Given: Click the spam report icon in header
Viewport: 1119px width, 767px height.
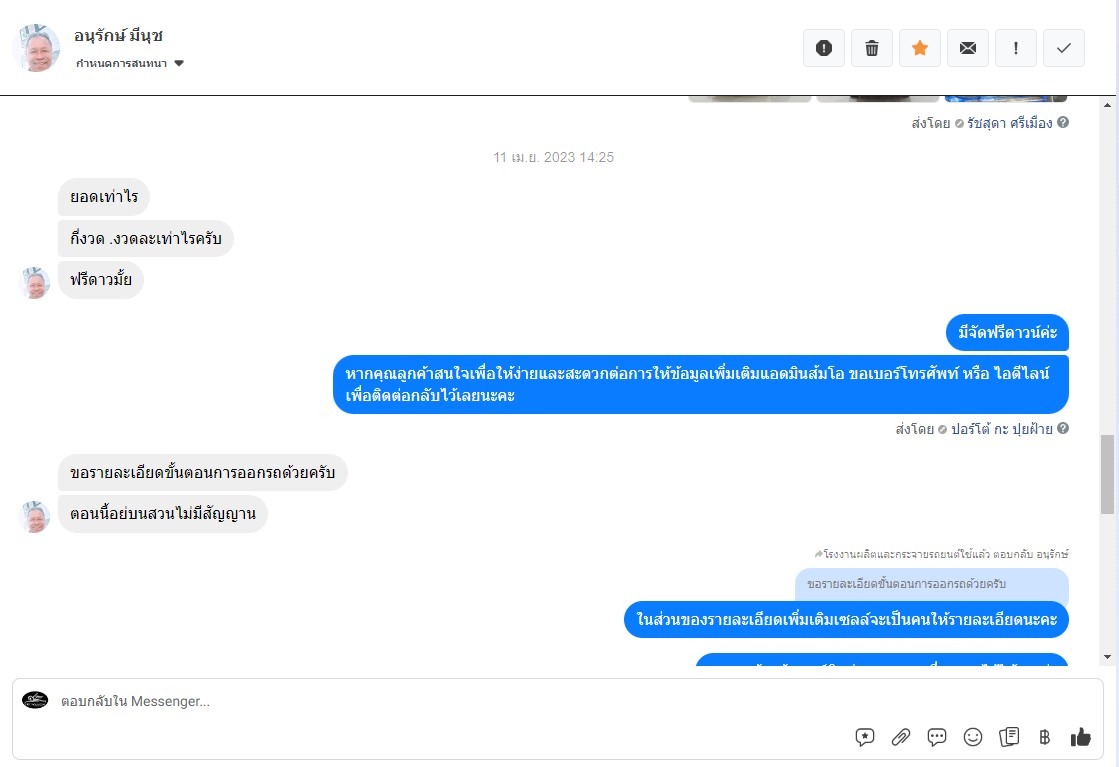Looking at the screenshot, I should (x=824, y=48).
